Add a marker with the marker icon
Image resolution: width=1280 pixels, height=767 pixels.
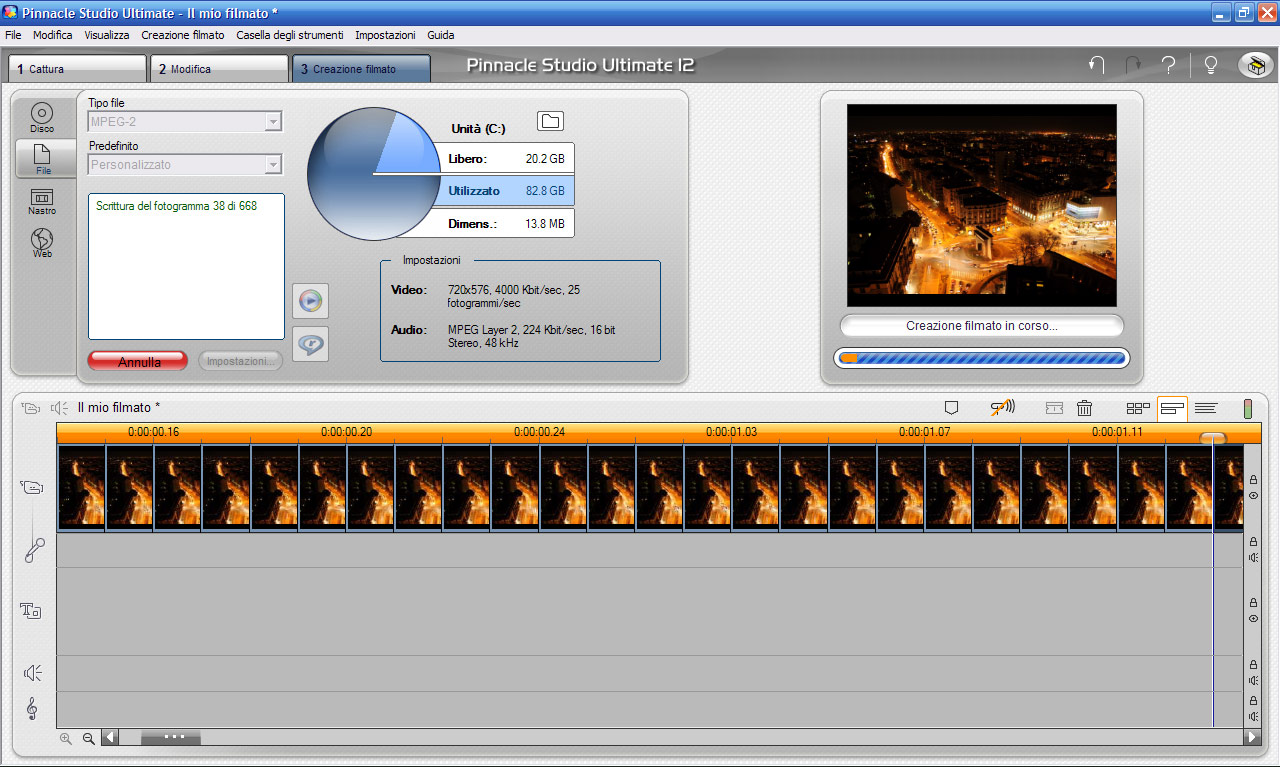952,408
